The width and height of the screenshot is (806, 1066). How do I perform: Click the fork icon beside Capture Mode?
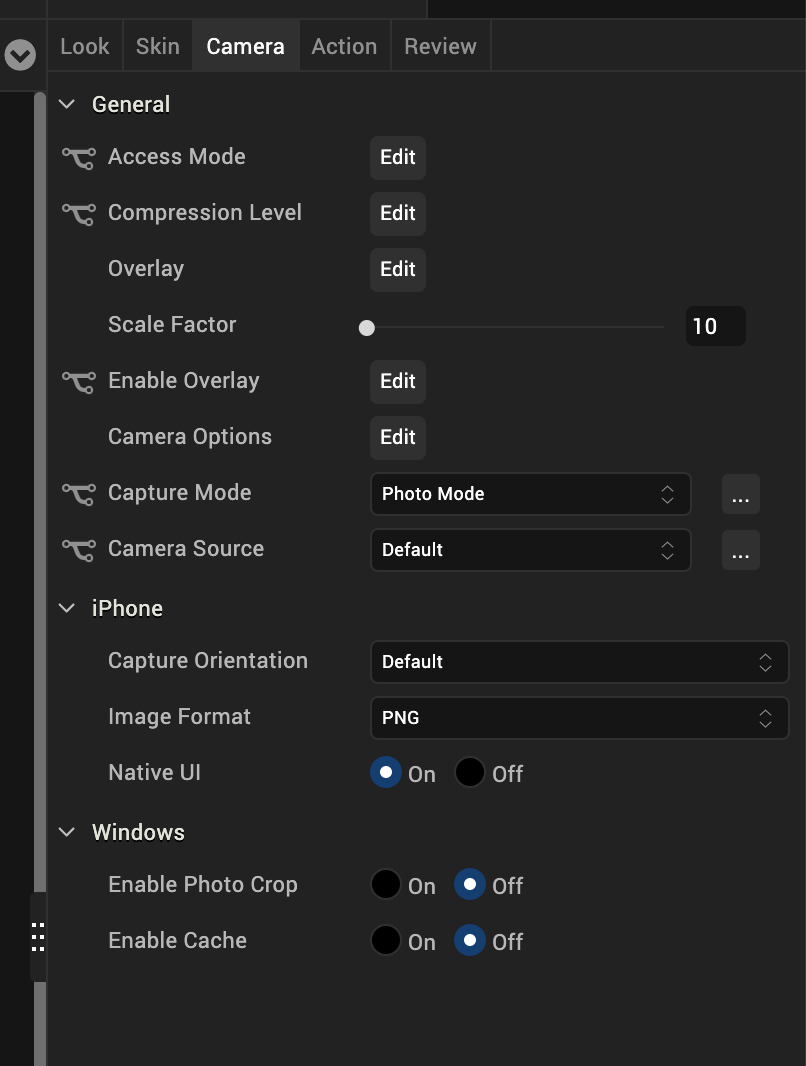pos(78,493)
